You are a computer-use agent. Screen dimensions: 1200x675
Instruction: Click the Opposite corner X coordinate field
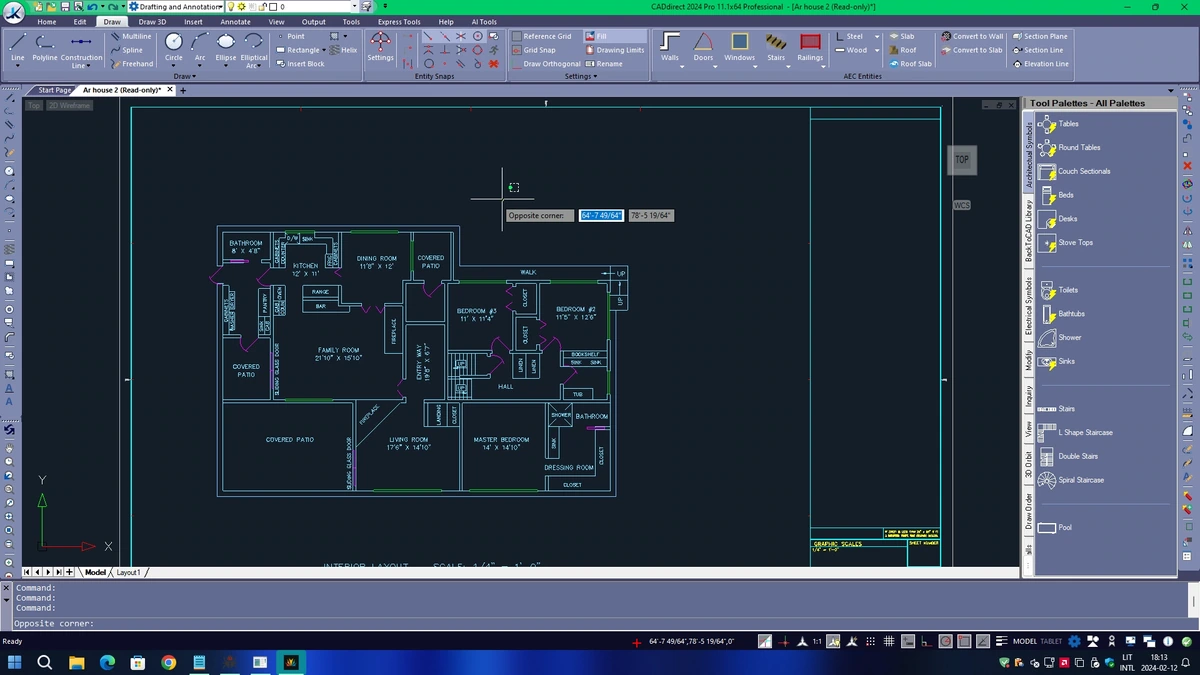[x=601, y=215]
